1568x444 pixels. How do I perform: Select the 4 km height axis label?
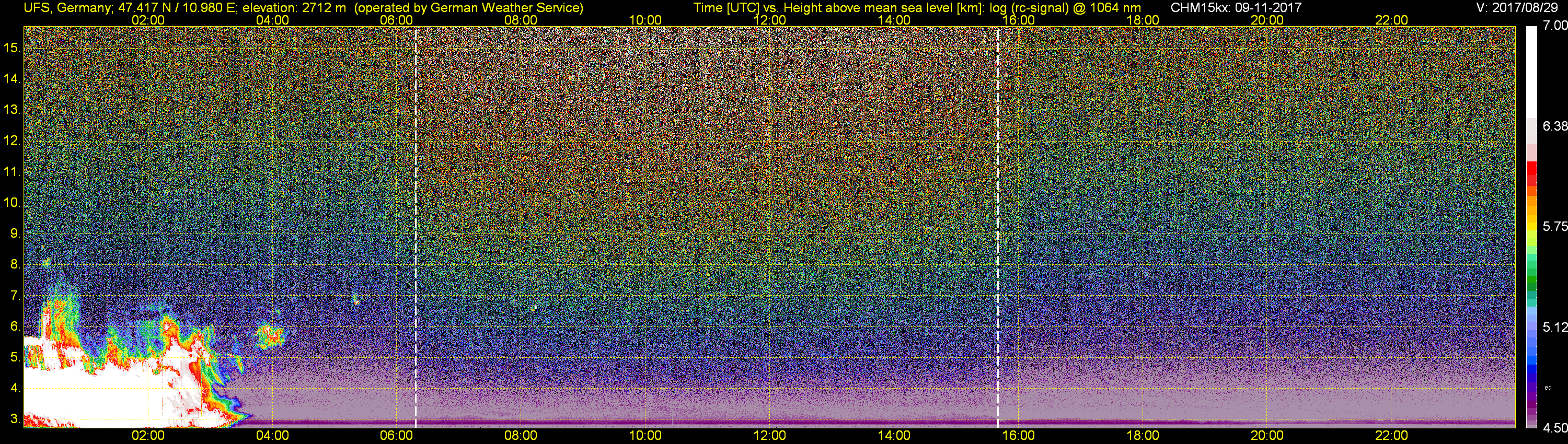click(x=15, y=388)
